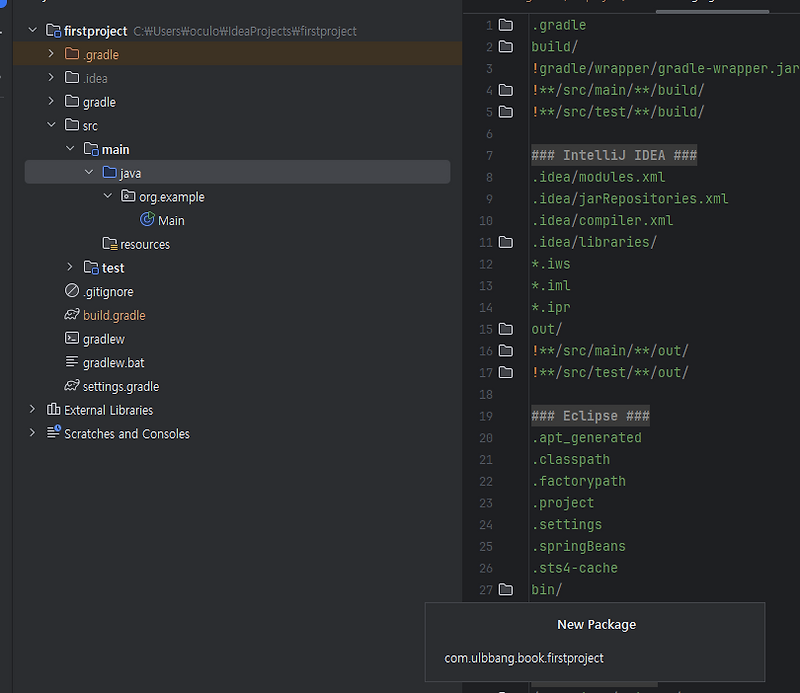Click the New Package name field
Screen dimensions: 800x693
coord(594,658)
